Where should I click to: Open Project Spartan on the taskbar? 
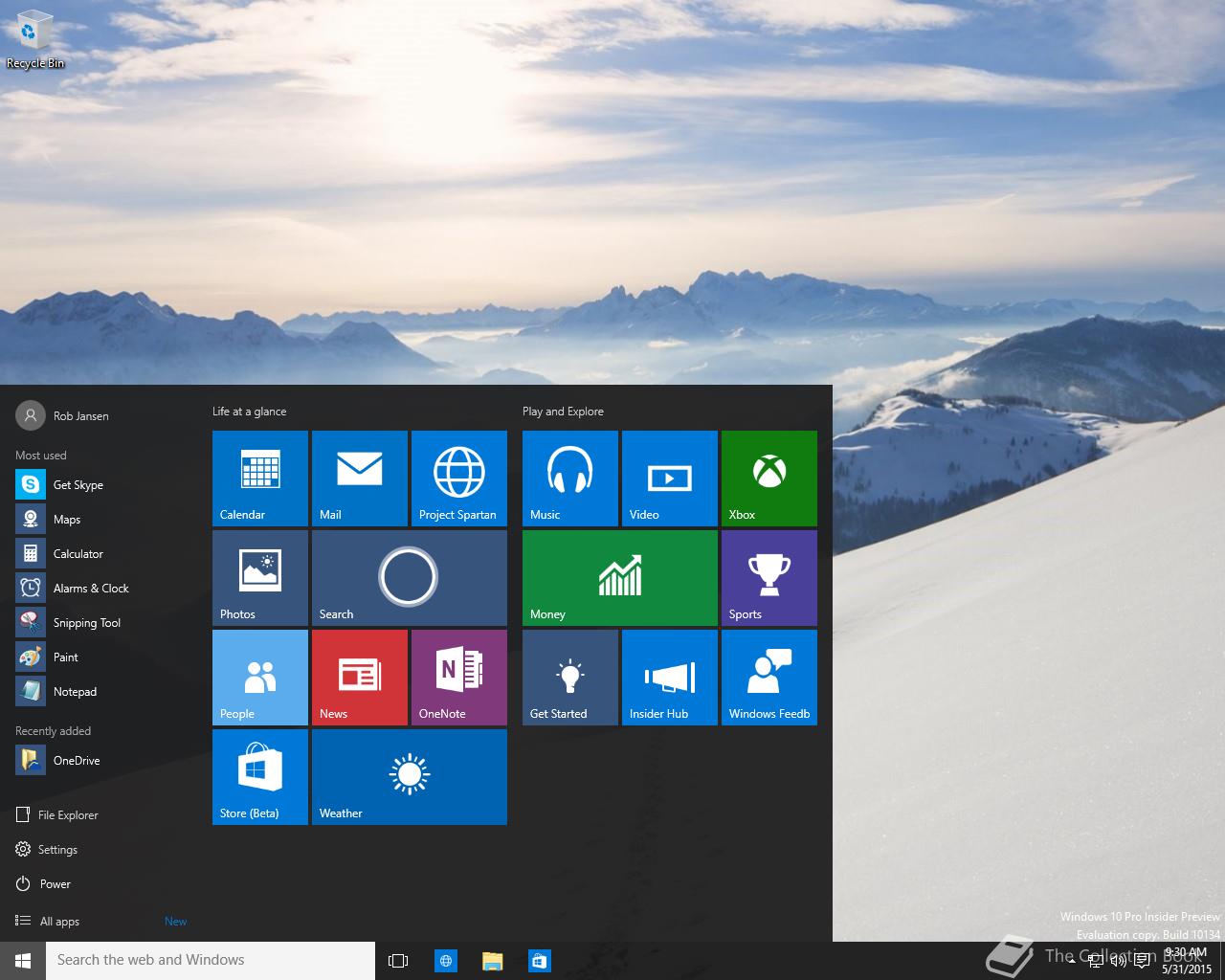pos(446,961)
